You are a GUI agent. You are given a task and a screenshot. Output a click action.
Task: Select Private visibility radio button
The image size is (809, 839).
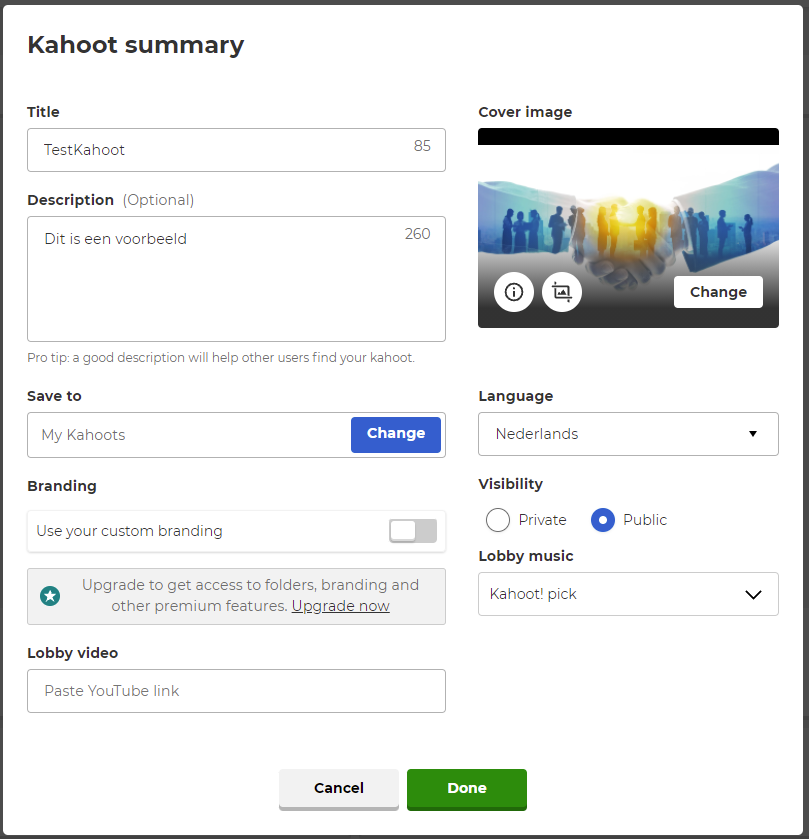[x=498, y=520]
